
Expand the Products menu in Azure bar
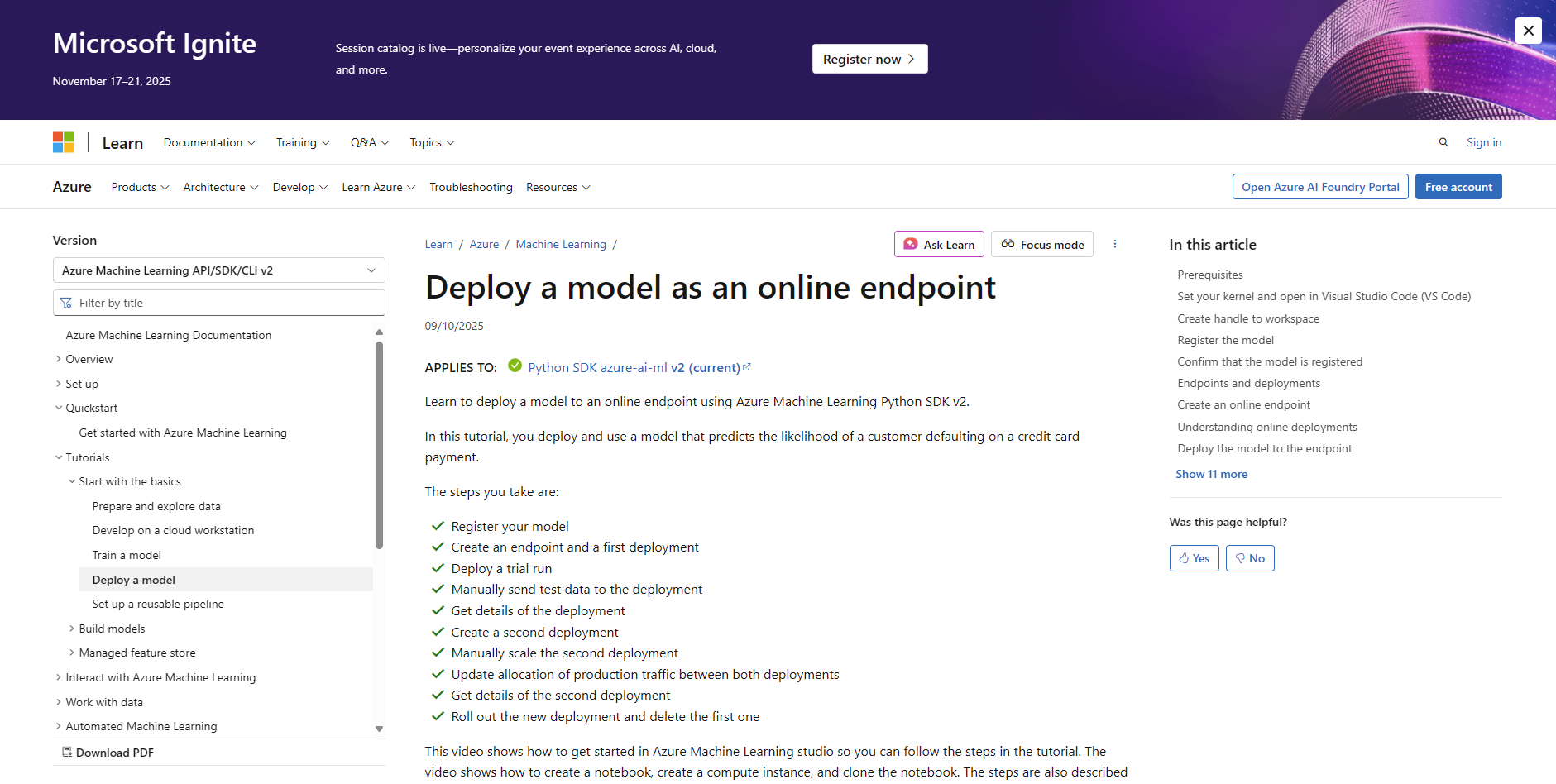[x=140, y=187]
